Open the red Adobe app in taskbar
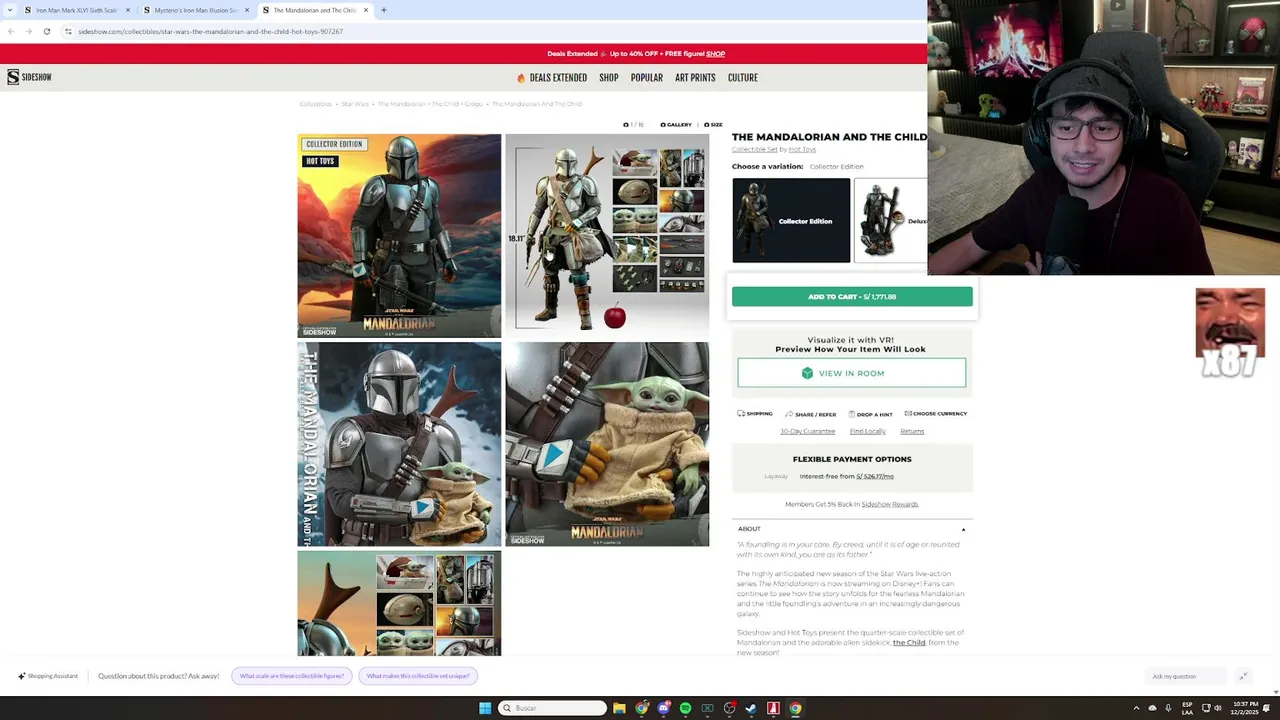The image size is (1280, 720). click(x=773, y=708)
